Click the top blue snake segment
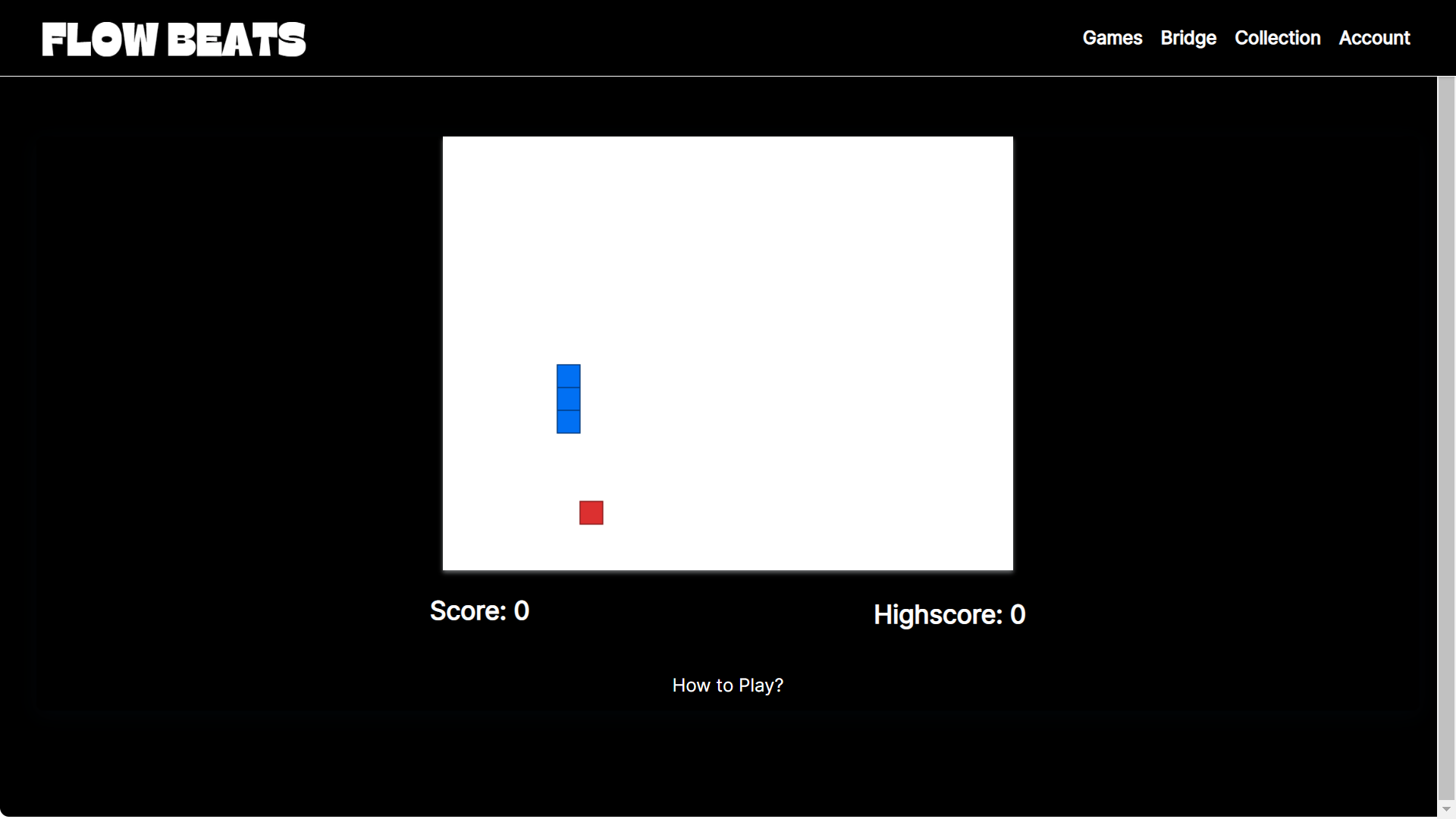This screenshot has height=819, width=1456. (x=568, y=376)
